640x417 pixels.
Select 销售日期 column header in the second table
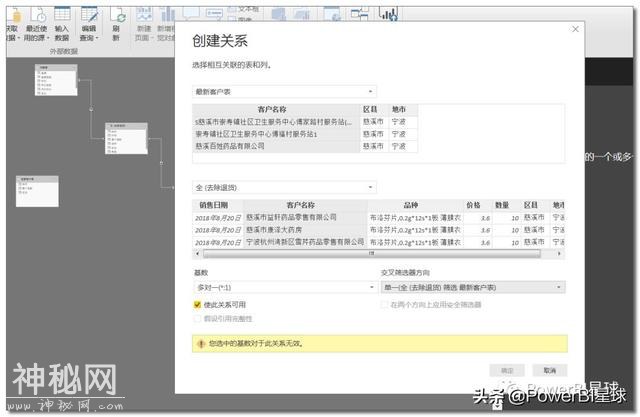point(217,205)
